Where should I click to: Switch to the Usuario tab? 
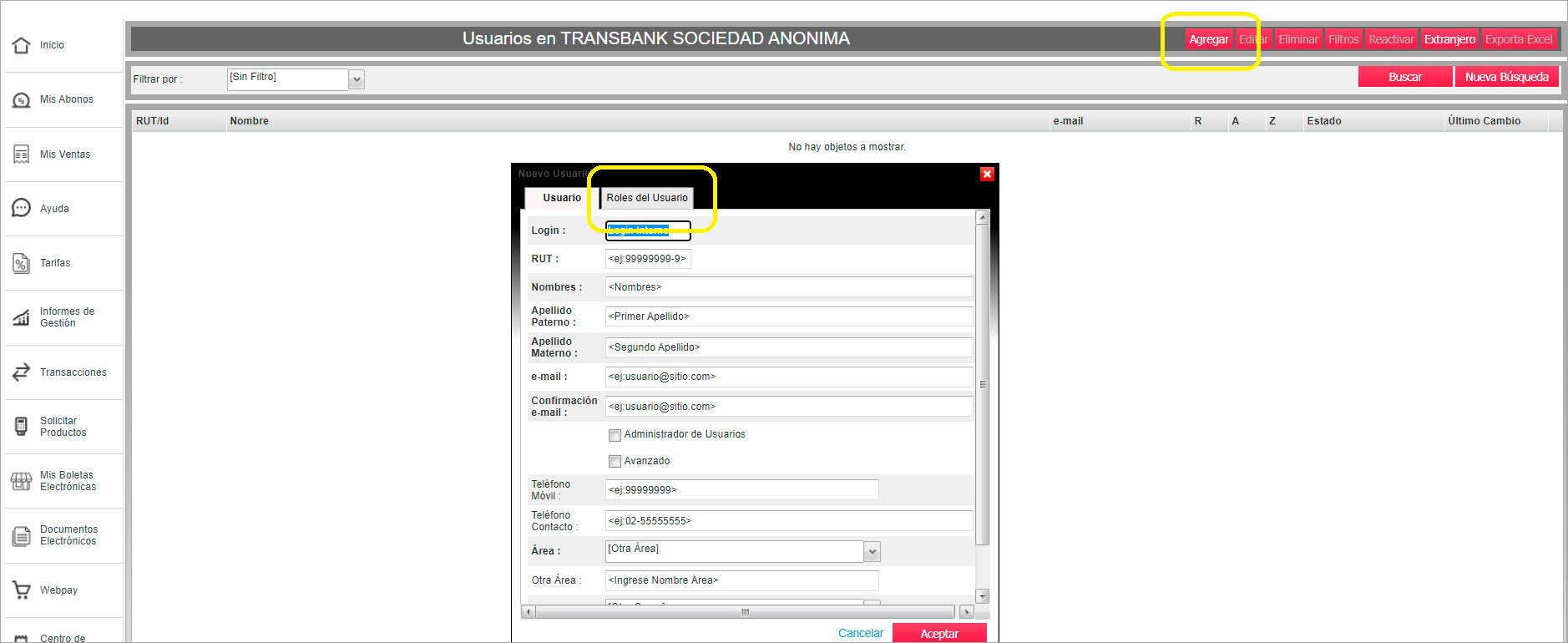point(562,198)
